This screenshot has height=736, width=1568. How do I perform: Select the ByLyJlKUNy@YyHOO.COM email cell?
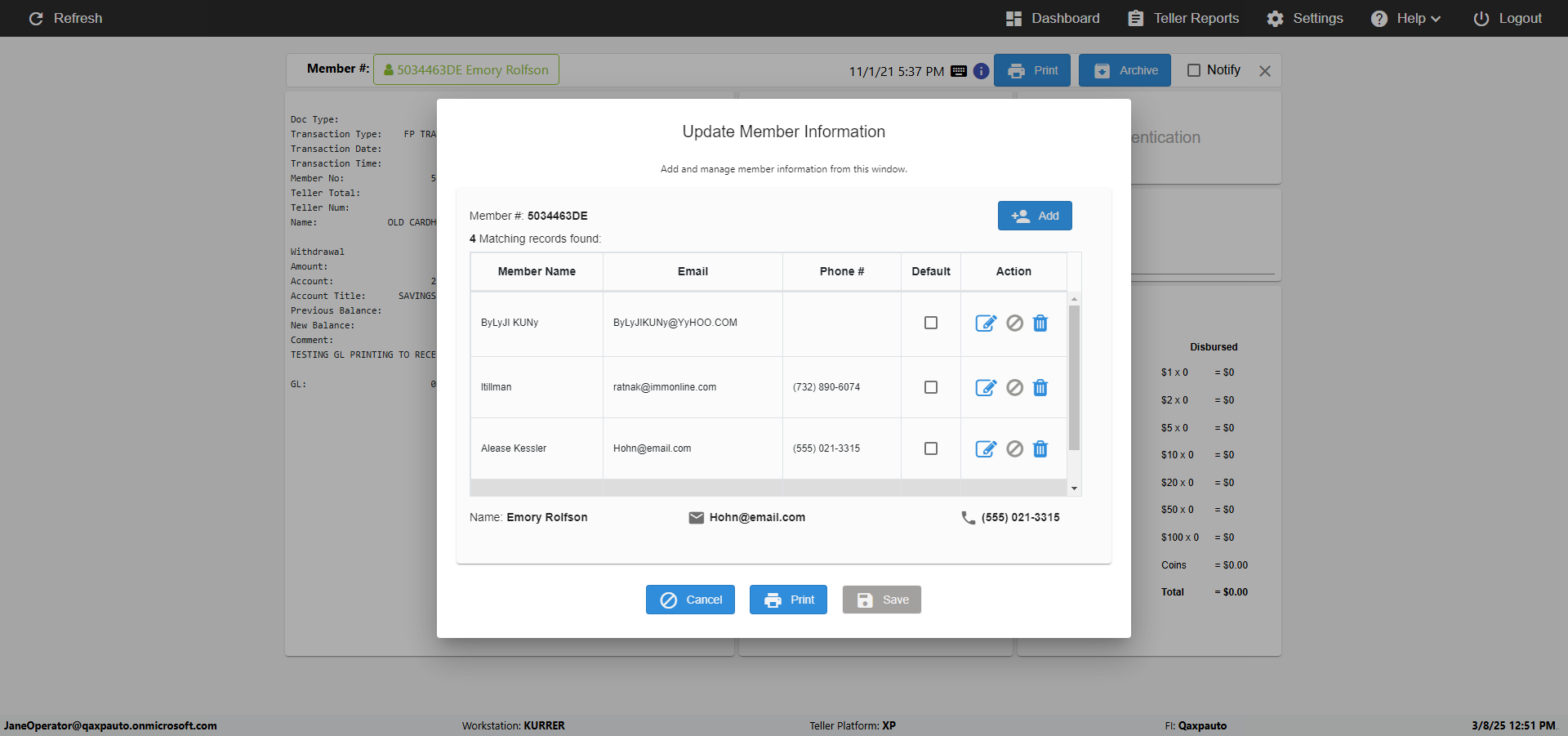pos(693,323)
